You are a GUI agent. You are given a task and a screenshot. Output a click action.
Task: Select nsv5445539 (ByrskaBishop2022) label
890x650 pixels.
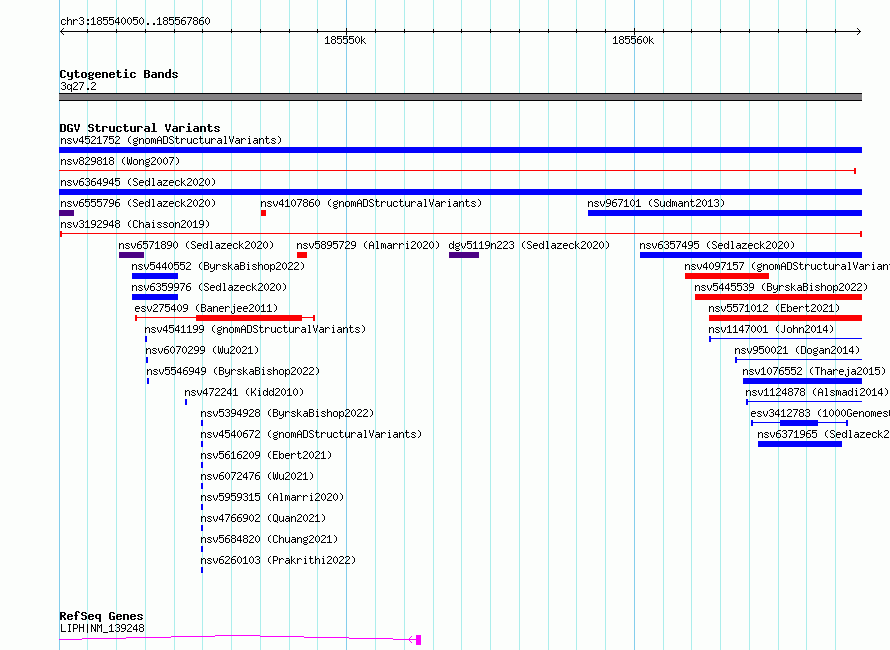click(x=781, y=287)
